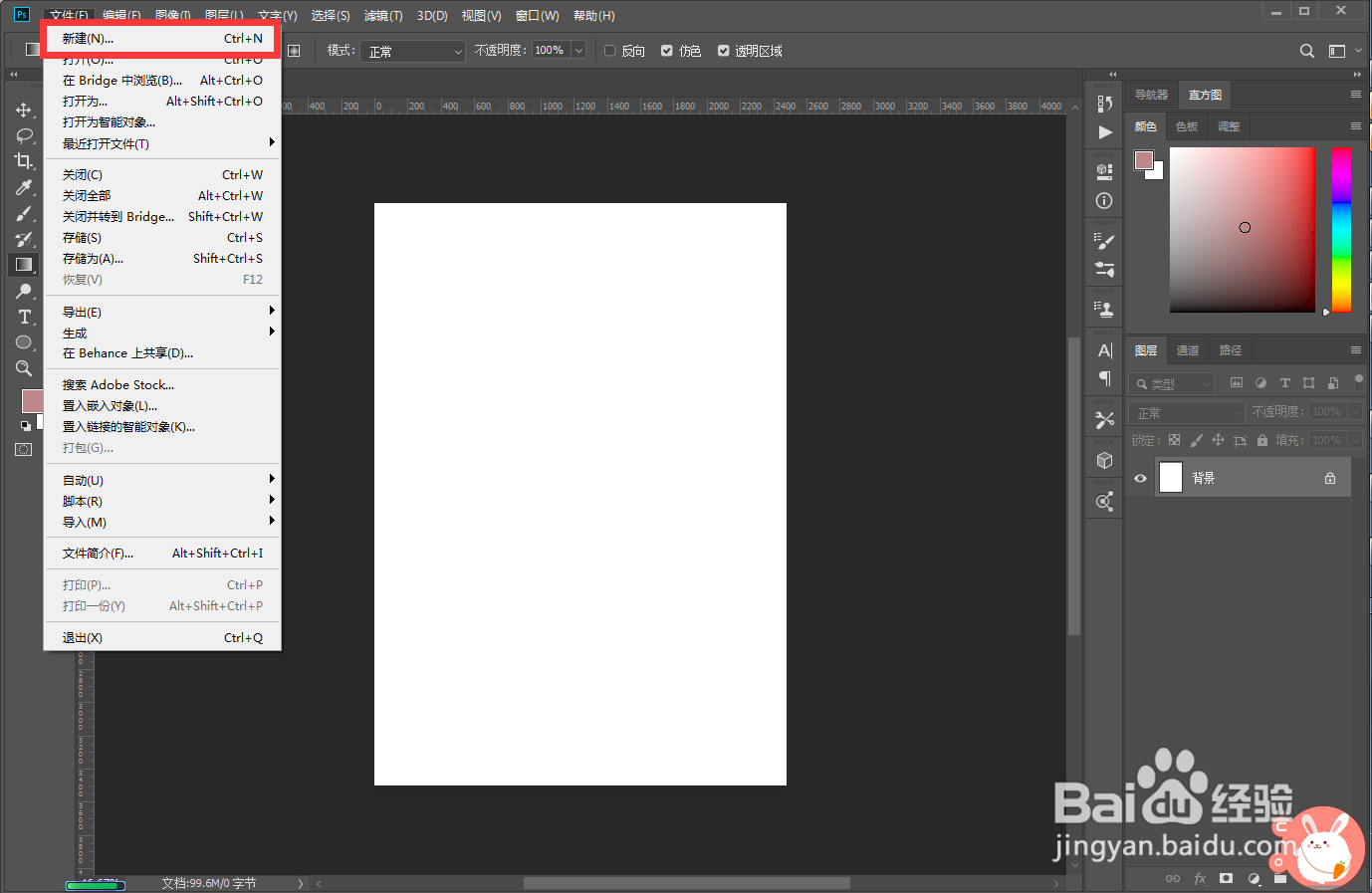The height and width of the screenshot is (893, 1372).
Task: Switch to the 通道 tab
Action: 1187,350
